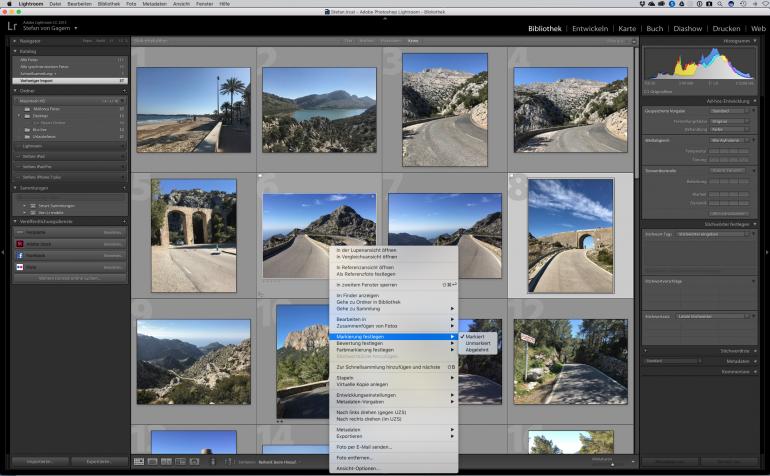The image size is (770, 476).
Task: Toggle the sort direction icon in toolbar
Action: [228, 462]
